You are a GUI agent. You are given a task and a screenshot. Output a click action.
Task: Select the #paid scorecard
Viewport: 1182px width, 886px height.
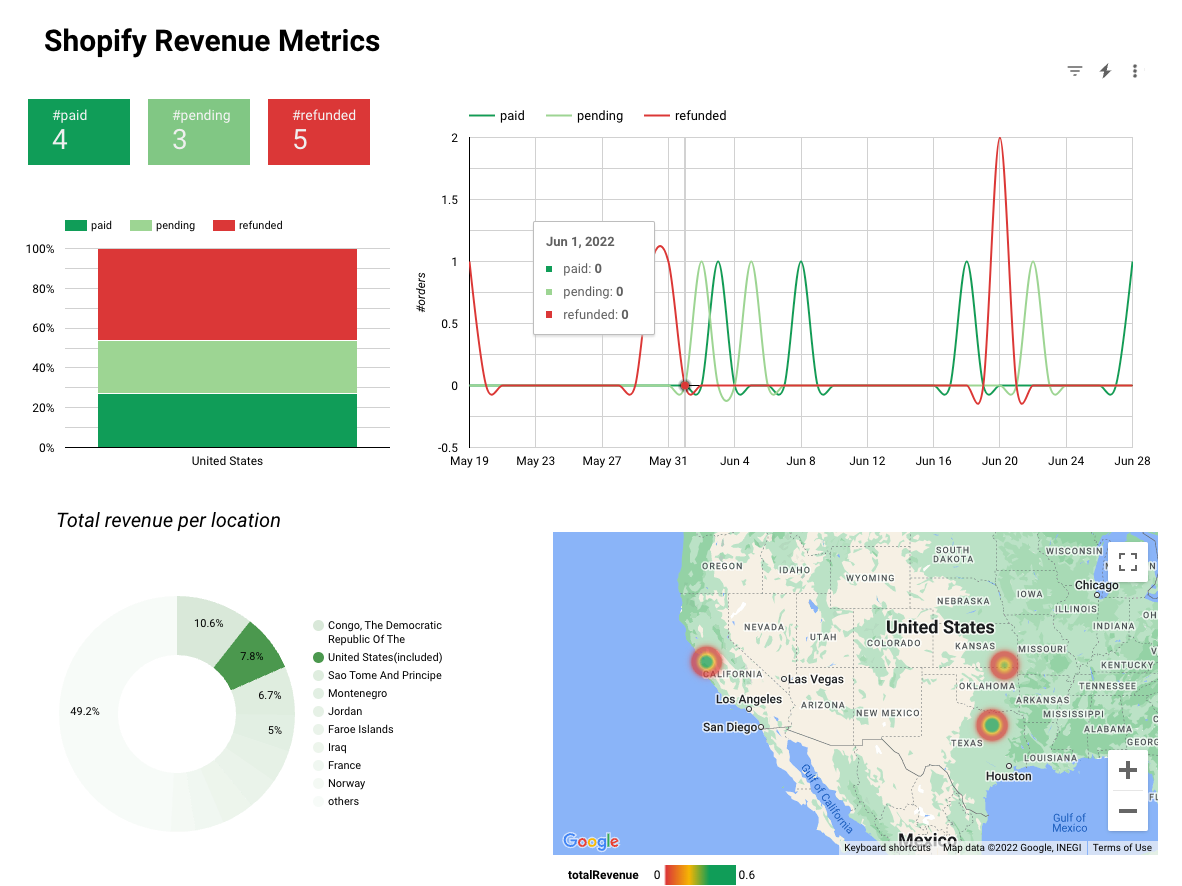(x=79, y=132)
